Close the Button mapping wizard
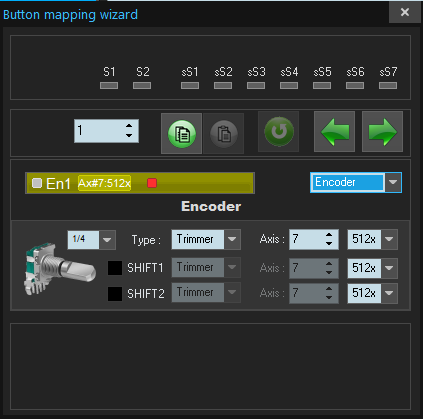Image resolution: width=423 pixels, height=419 pixels. (x=405, y=12)
